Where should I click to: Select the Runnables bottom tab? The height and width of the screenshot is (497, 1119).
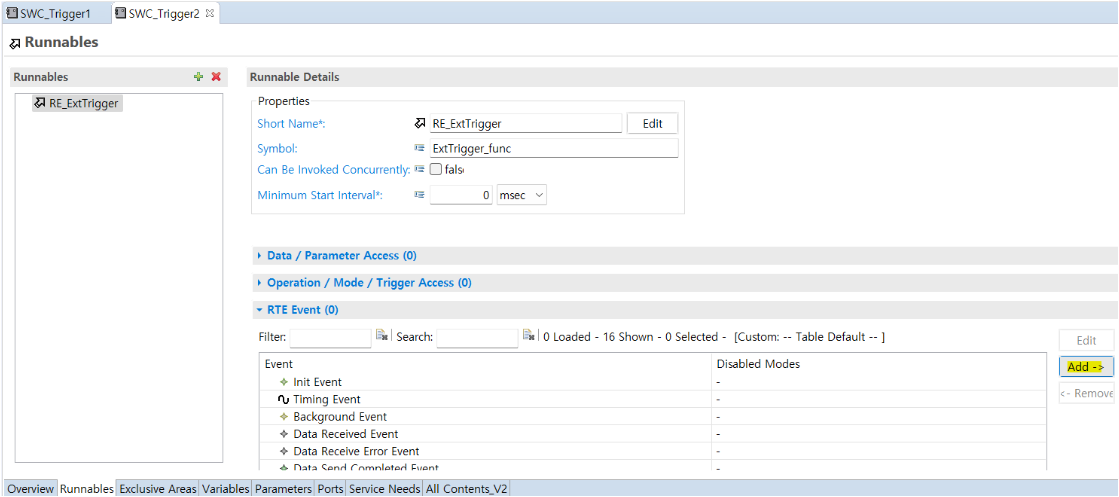pyautogui.click(x=86, y=489)
